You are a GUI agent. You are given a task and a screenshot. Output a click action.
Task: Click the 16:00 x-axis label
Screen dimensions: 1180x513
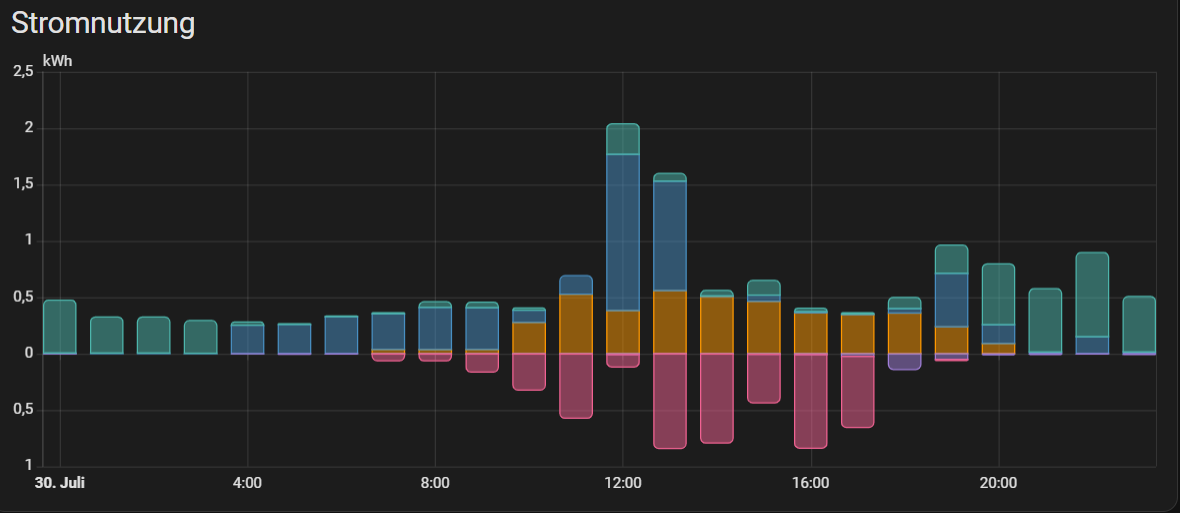pyautogui.click(x=810, y=482)
